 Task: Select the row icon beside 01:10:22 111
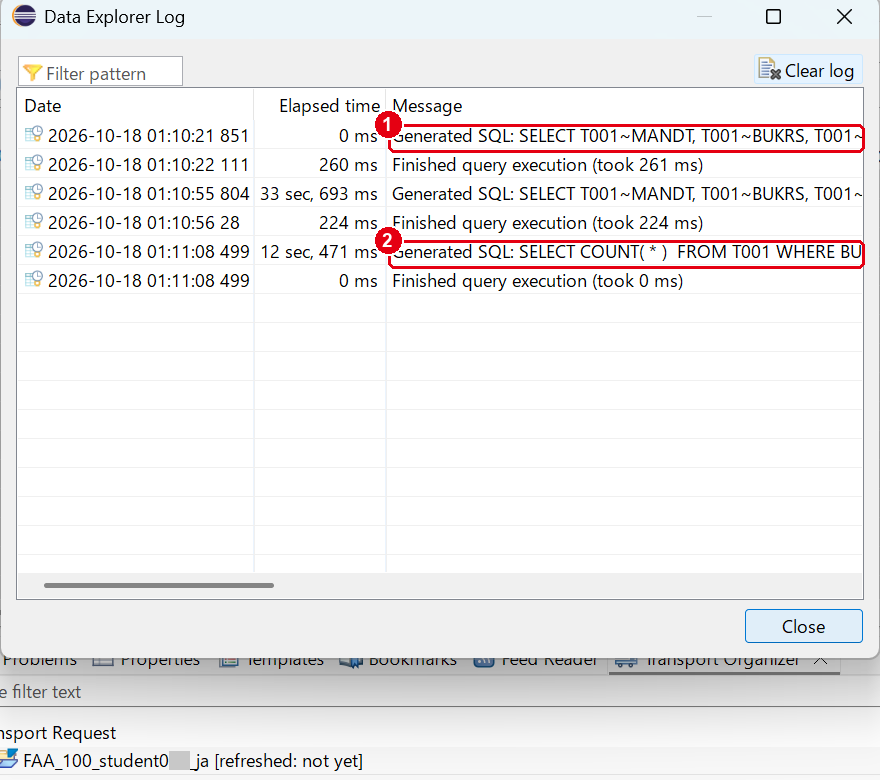coord(34,164)
